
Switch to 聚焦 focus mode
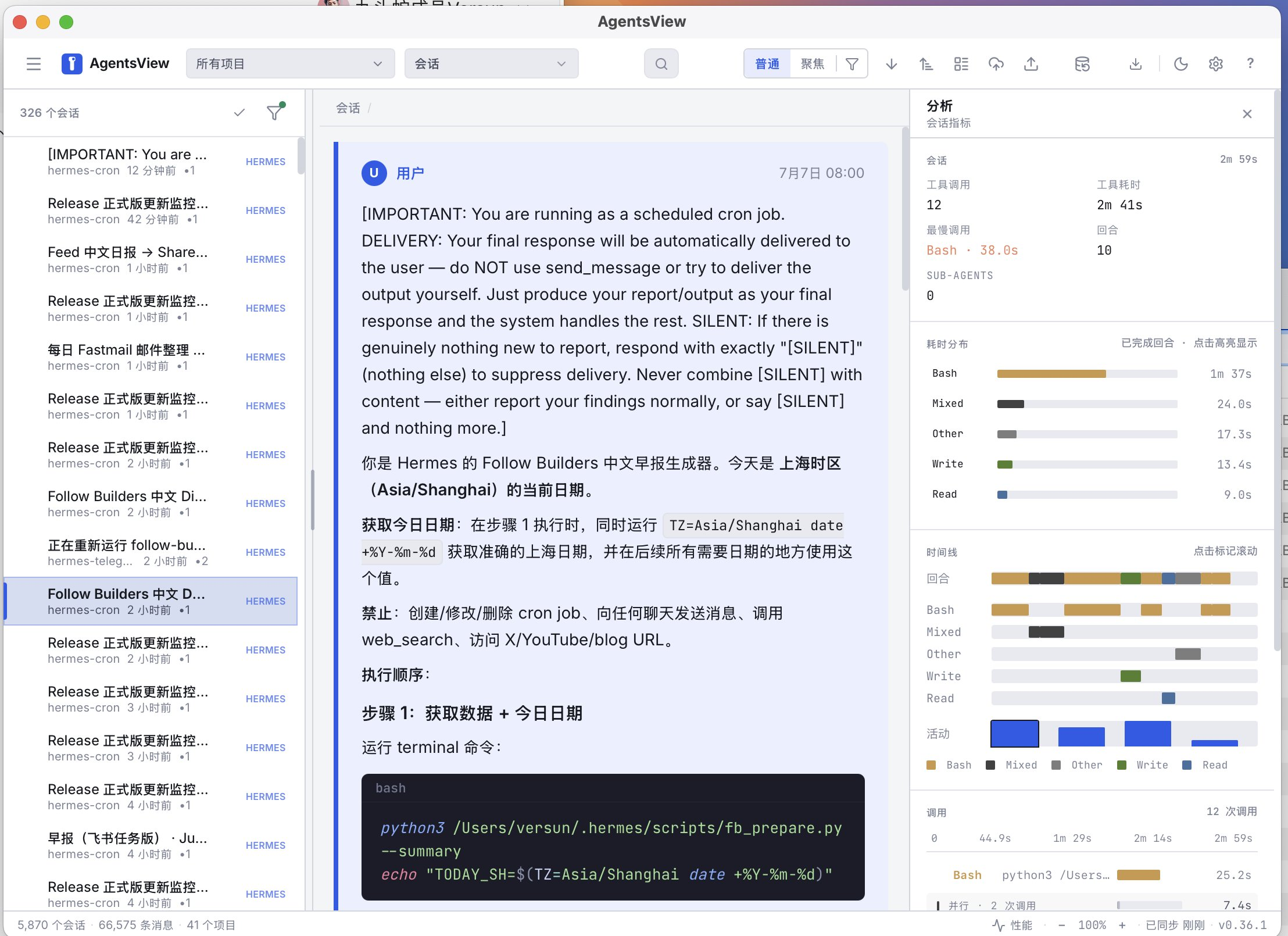(813, 63)
